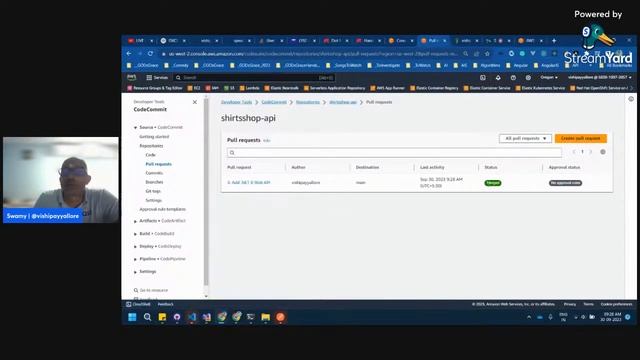Reload the page with refresh icon

click(150, 53)
